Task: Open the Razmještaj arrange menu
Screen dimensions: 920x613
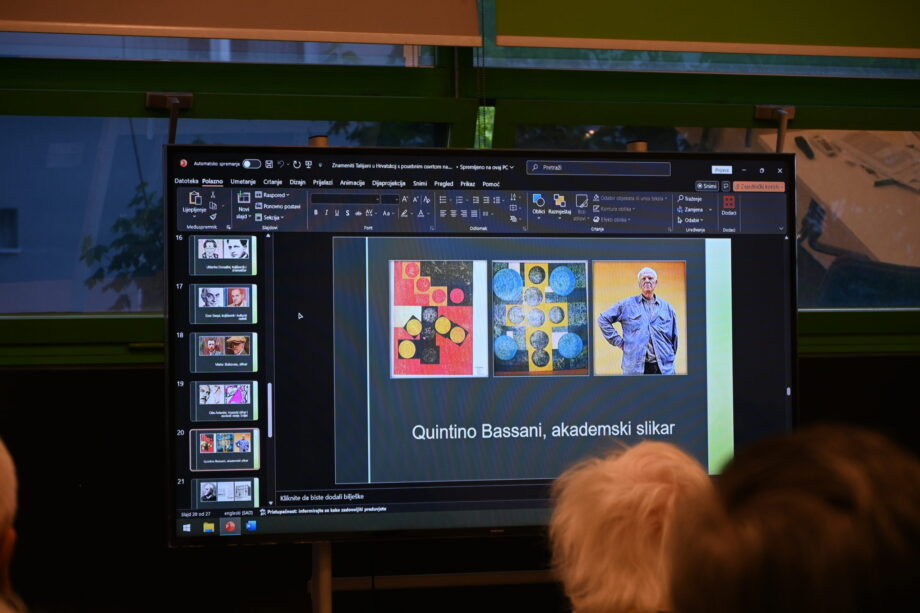Action: (x=560, y=206)
